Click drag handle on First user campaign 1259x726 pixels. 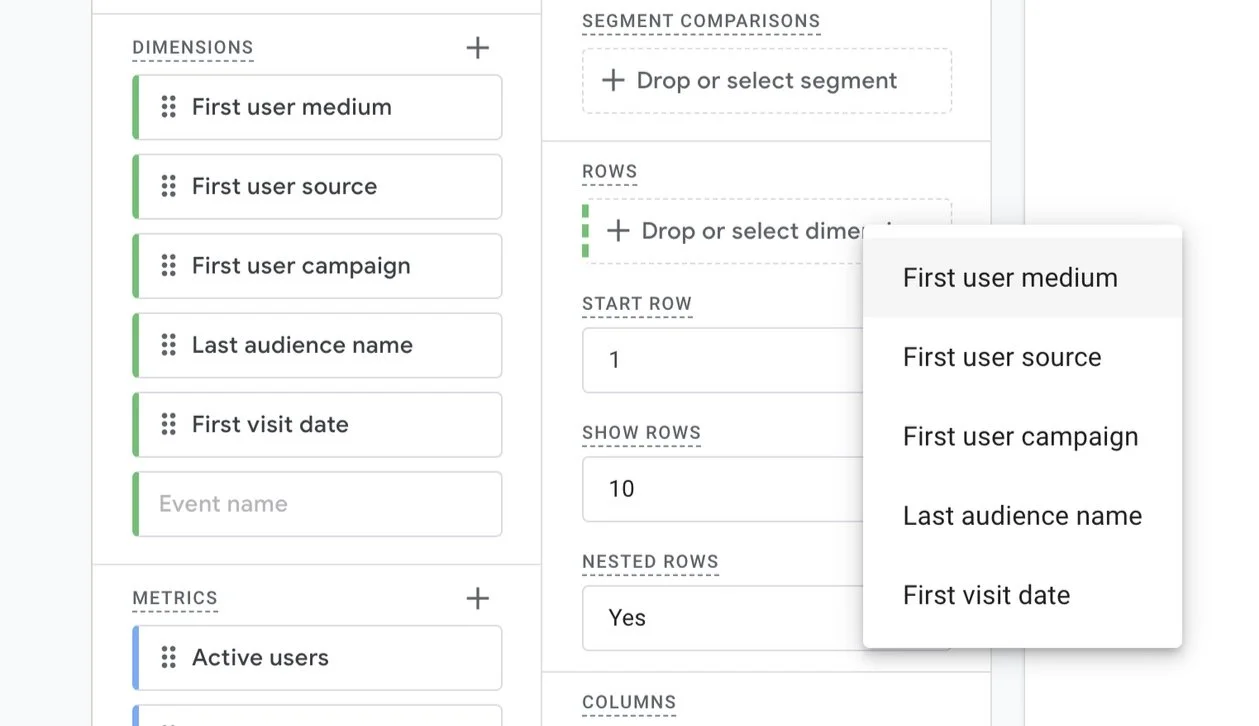coord(169,266)
